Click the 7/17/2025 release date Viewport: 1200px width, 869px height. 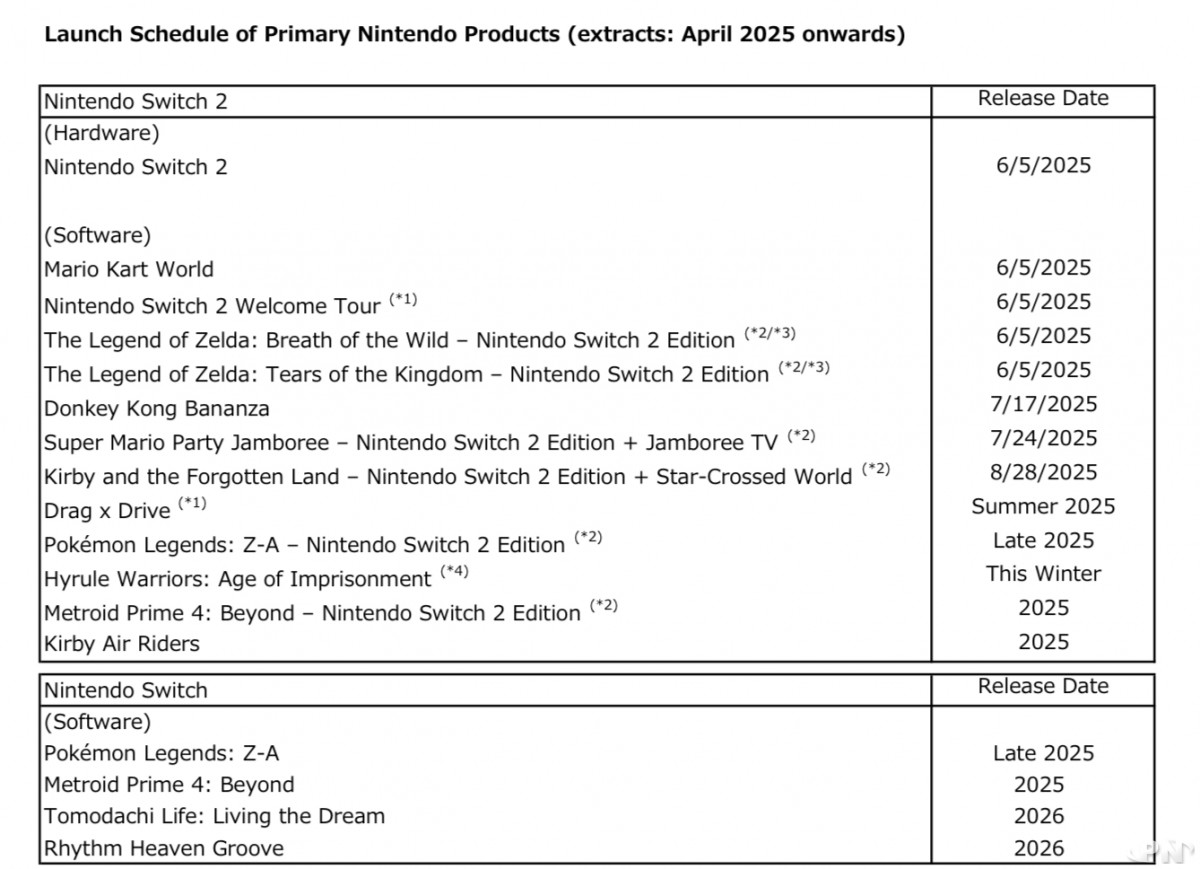[x=1043, y=404]
